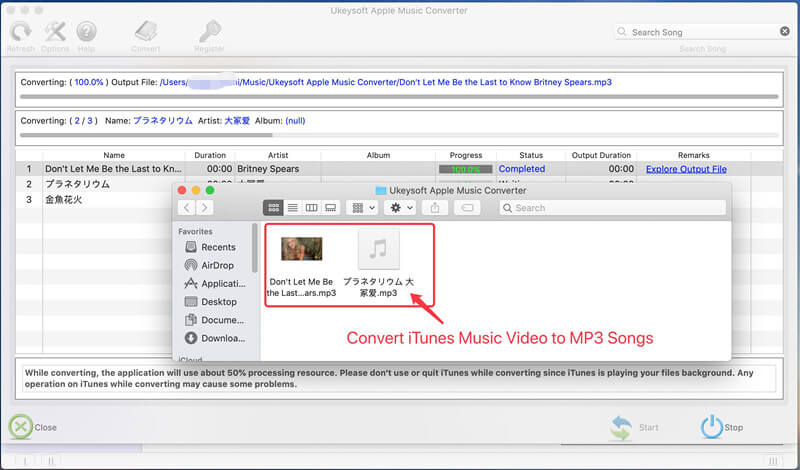Click the Album column header
800x470 pixels.
point(378,155)
